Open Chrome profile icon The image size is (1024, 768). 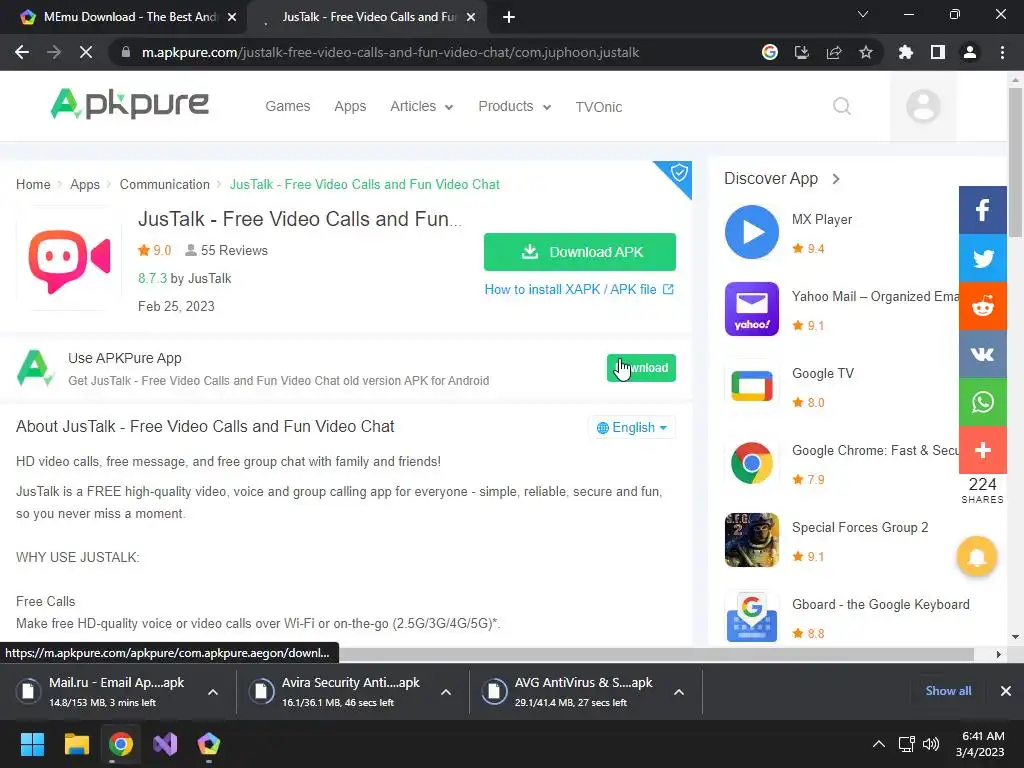(970, 52)
